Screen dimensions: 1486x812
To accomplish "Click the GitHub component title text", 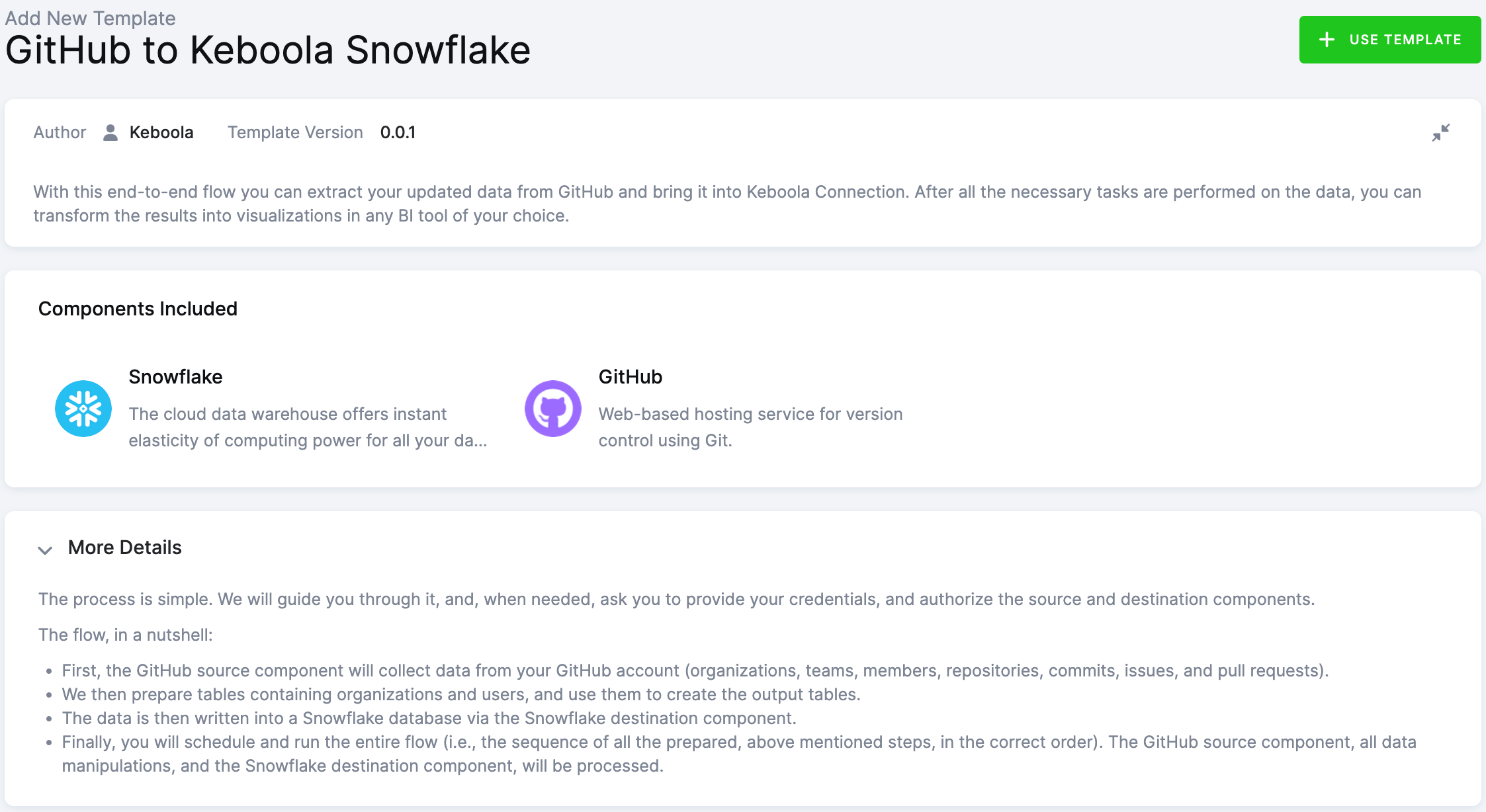I will point(630,377).
